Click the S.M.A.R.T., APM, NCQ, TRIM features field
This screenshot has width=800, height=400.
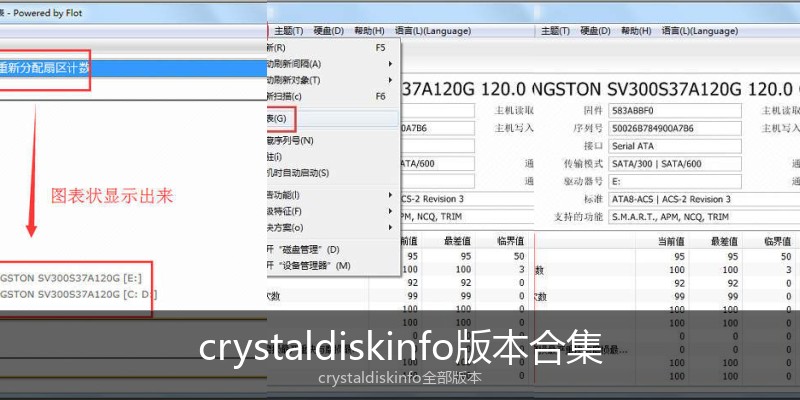pyautogui.click(x=704, y=217)
